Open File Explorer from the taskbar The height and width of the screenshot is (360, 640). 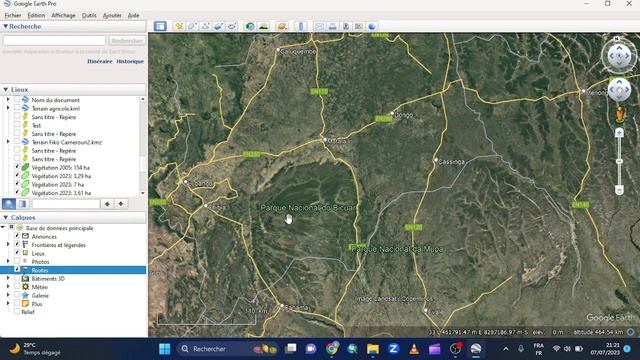click(x=373, y=349)
